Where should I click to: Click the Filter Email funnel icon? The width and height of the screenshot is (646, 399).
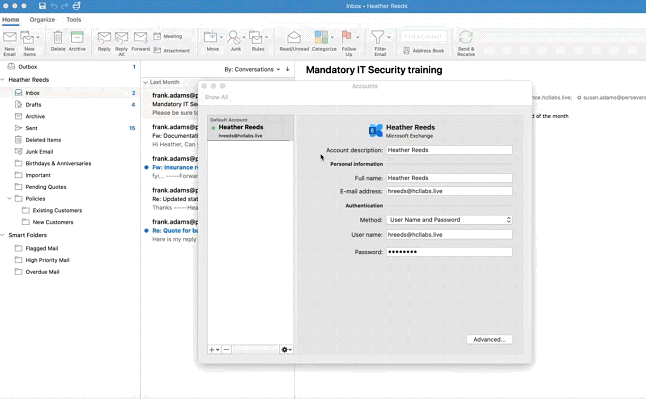click(x=377, y=37)
